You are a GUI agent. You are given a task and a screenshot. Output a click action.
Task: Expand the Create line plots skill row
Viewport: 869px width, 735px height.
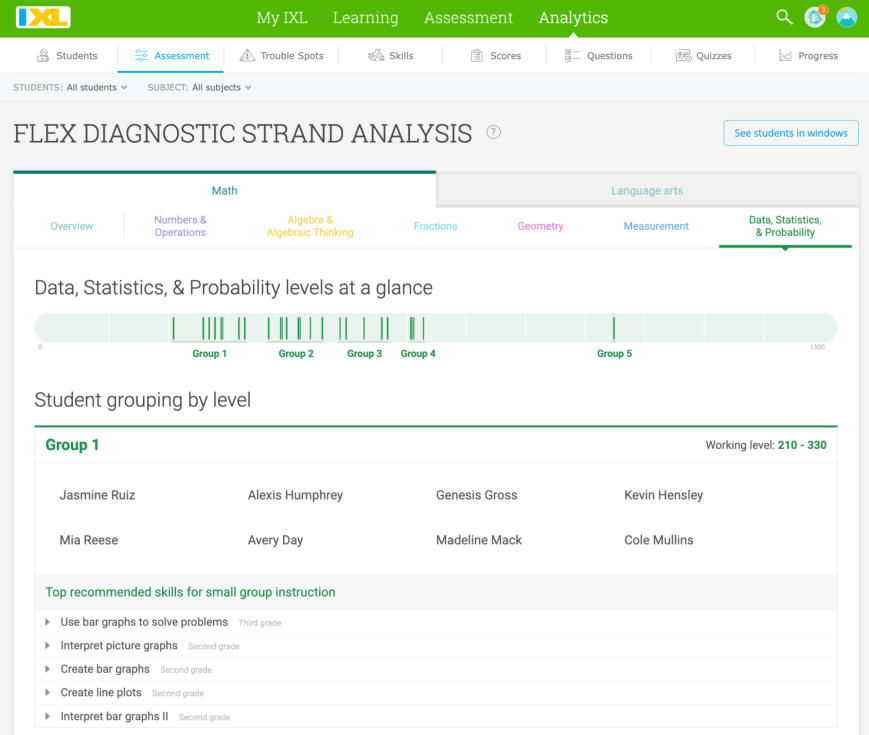pos(47,692)
